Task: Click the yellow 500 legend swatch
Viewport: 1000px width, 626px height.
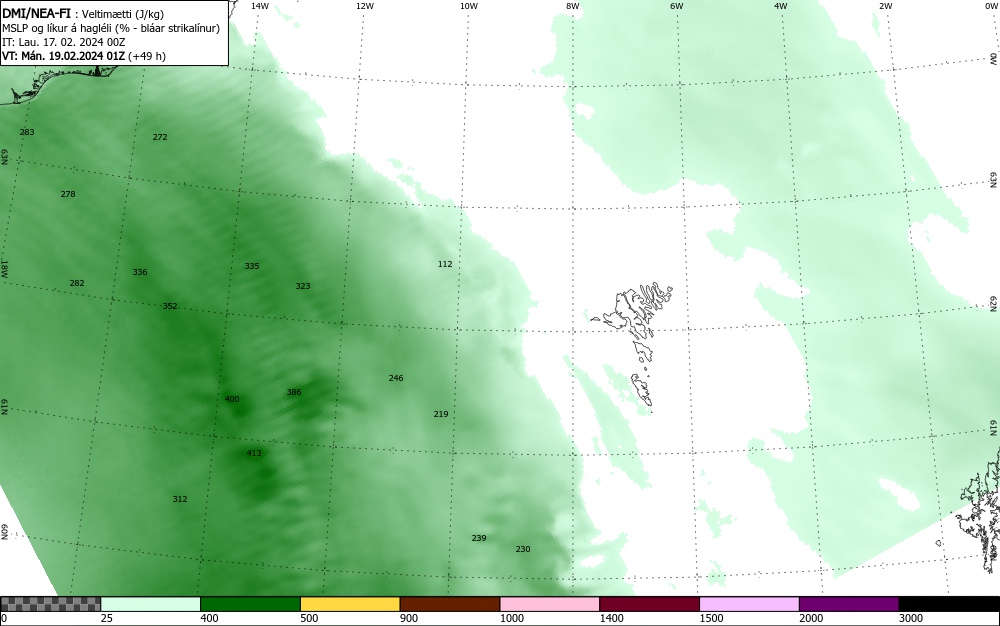Action: click(350, 604)
